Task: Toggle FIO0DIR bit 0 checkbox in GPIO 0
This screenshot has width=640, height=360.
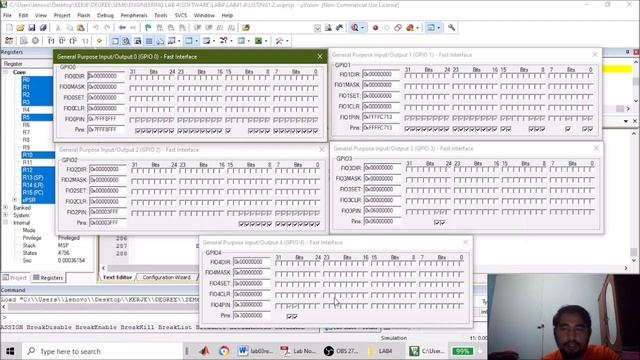Action: [315, 77]
